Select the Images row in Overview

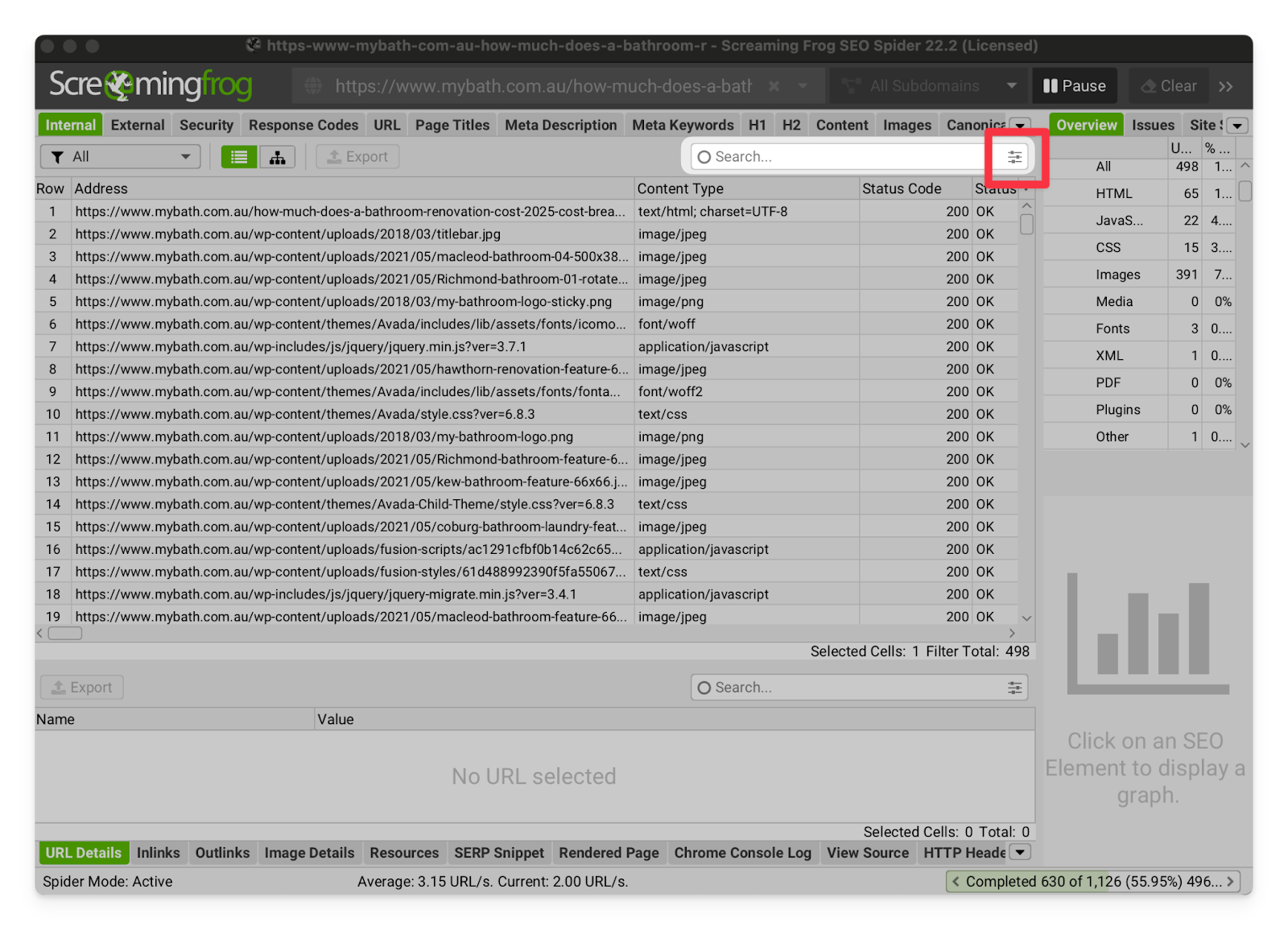pyautogui.click(x=1117, y=275)
